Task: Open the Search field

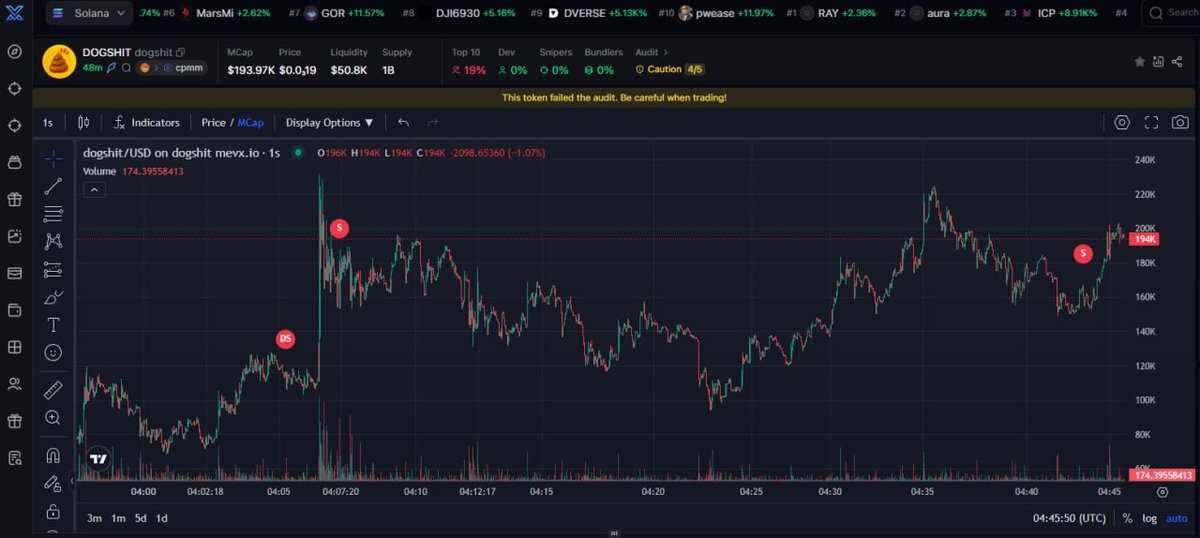Action: [1170, 13]
